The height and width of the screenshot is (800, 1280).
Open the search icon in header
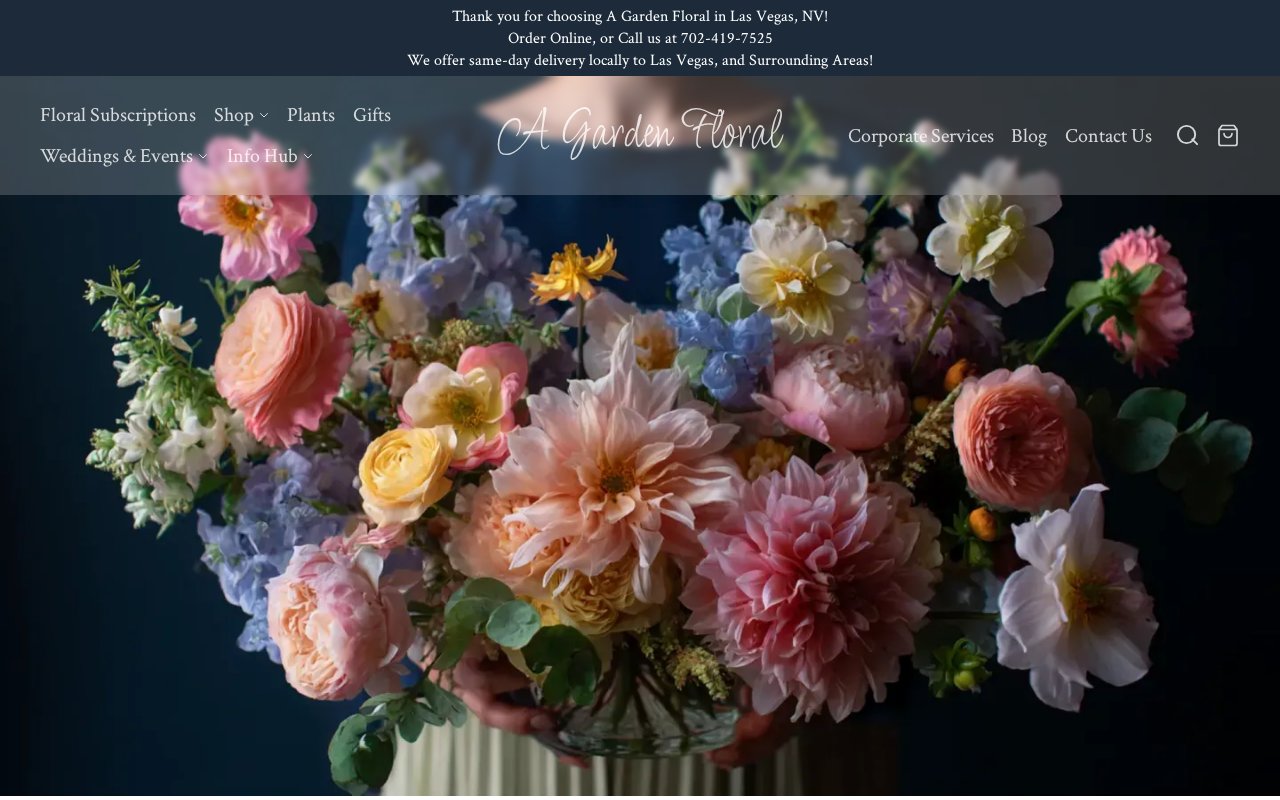point(1187,135)
